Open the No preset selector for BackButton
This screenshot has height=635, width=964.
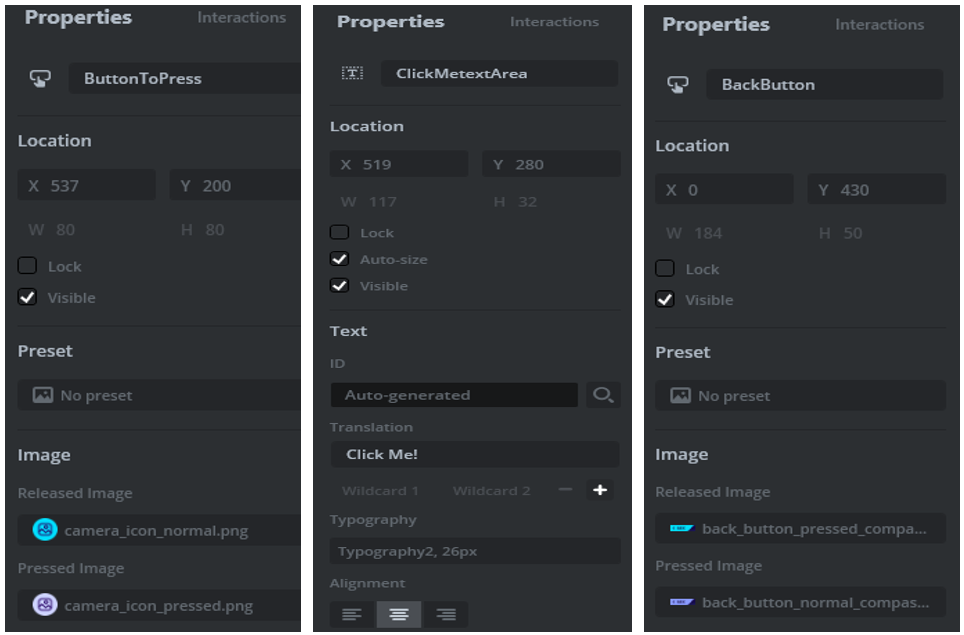point(799,395)
